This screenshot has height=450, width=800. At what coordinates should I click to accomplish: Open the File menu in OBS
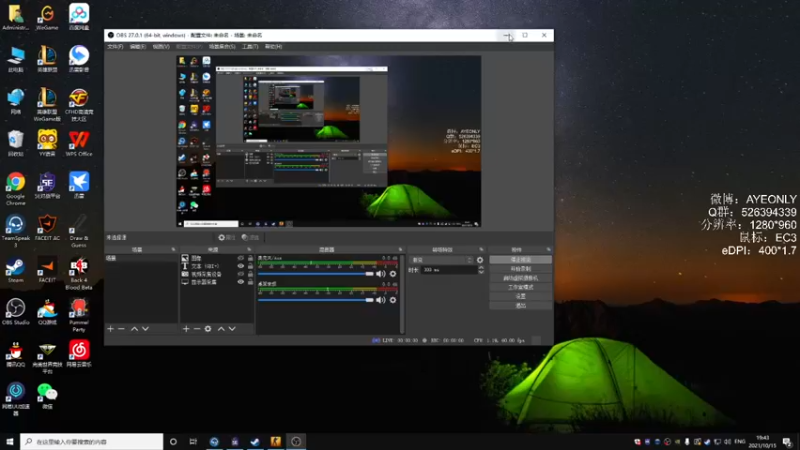[115, 46]
